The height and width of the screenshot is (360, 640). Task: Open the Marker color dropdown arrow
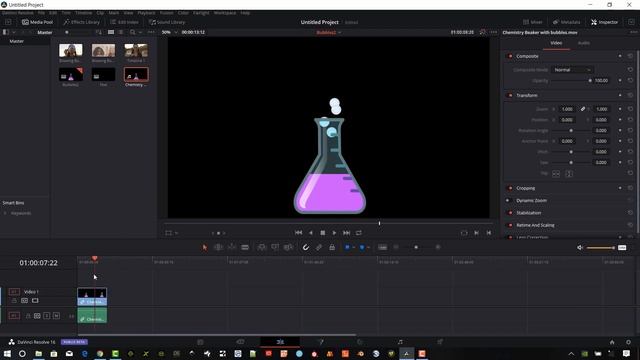tap(368, 247)
